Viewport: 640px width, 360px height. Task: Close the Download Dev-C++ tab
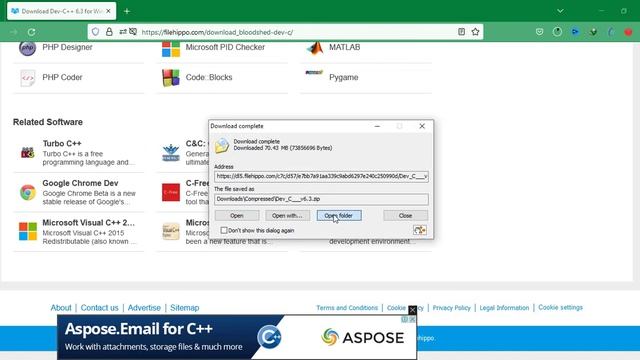coord(108,11)
